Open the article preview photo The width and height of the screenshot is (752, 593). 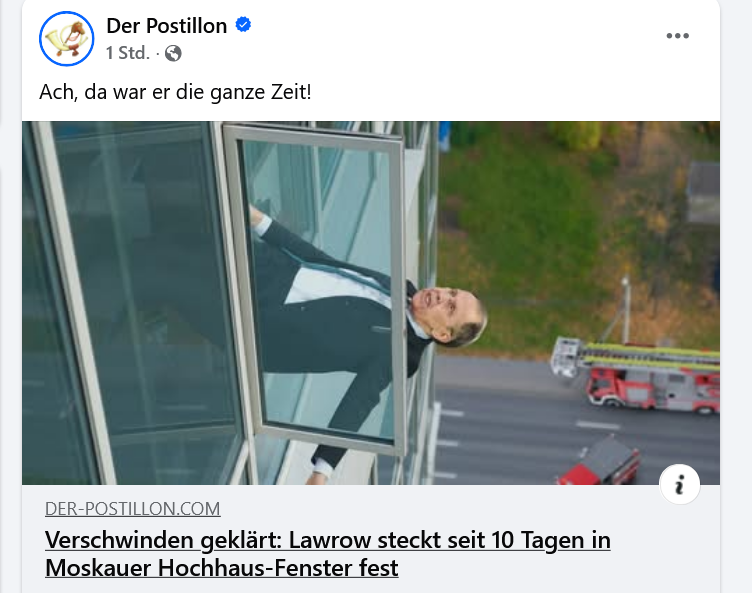pyautogui.click(x=371, y=303)
